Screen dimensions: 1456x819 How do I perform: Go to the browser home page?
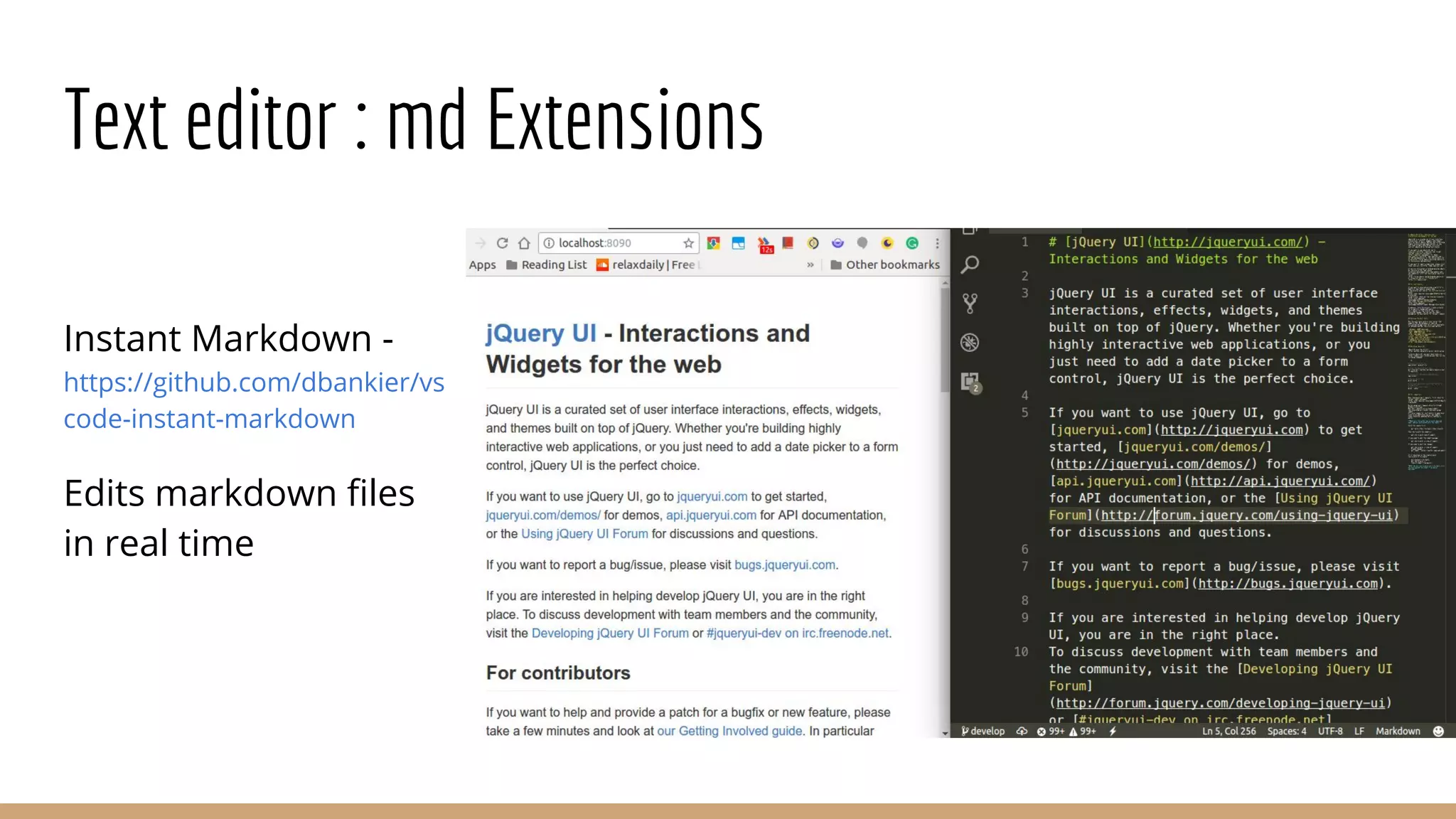click(525, 243)
